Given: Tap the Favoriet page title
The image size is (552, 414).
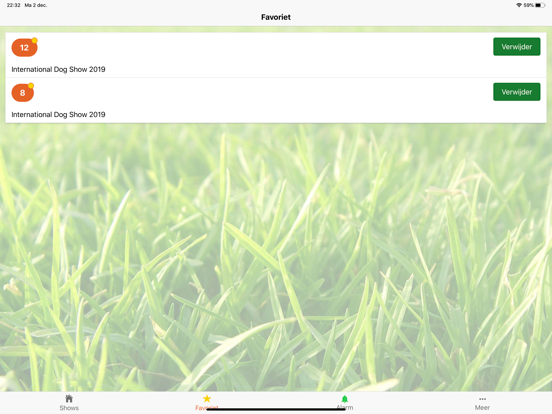Looking at the screenshot, I should (276, 17).
